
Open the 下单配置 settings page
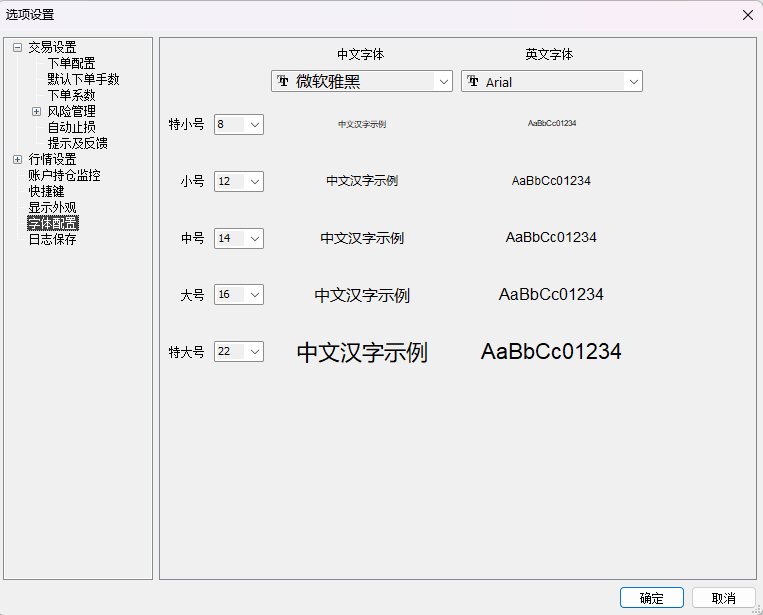pos(72,63)
